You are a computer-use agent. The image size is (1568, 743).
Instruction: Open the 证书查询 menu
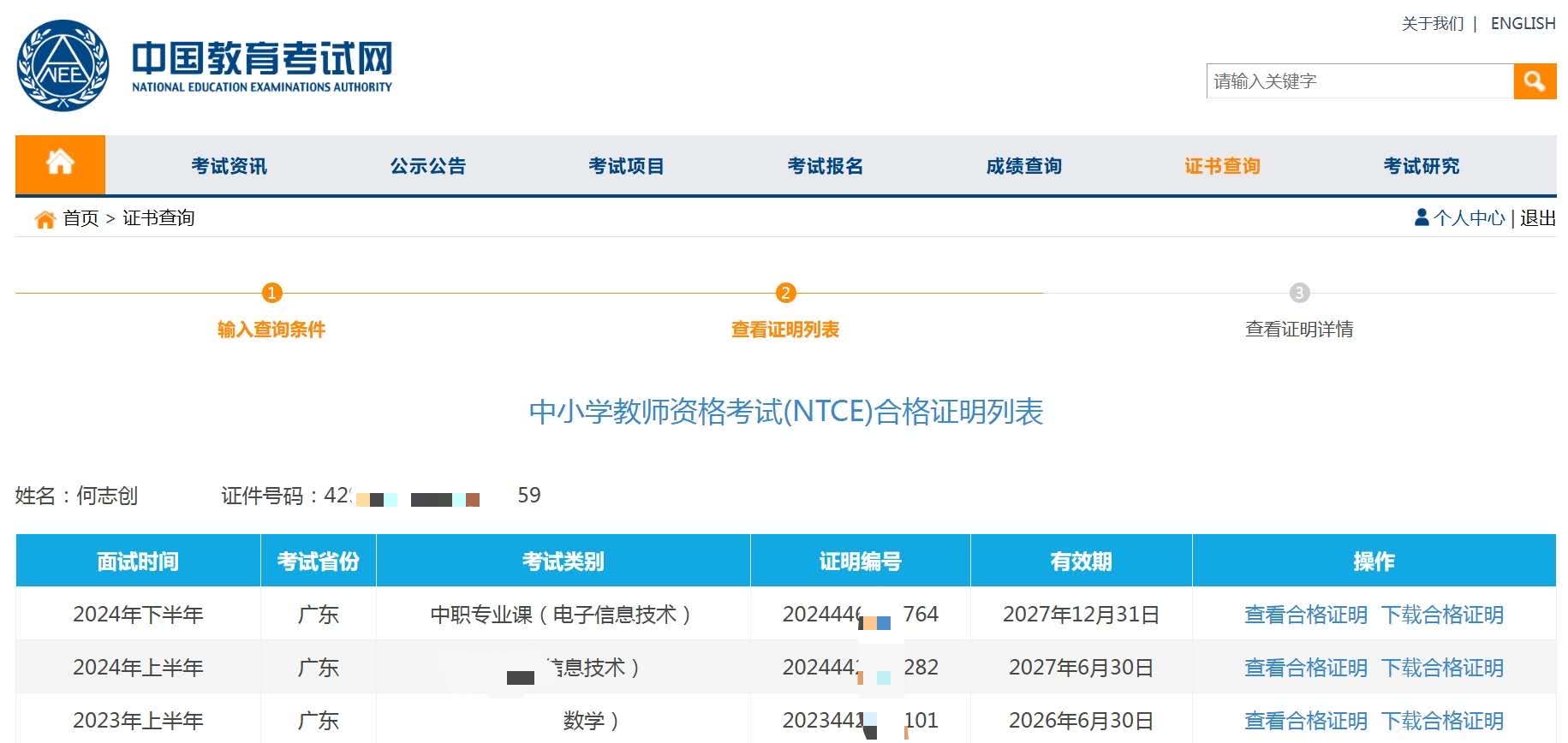pyautogui.click(x=1223, y=166)
